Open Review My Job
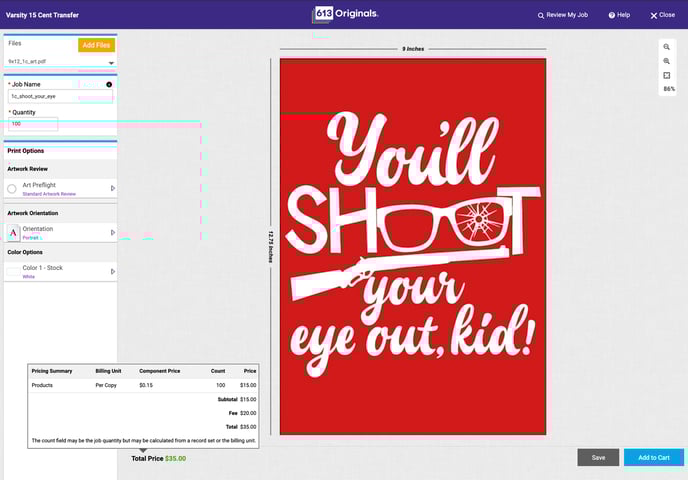This screenshot has height=480, width=688. tap(563, 15)
